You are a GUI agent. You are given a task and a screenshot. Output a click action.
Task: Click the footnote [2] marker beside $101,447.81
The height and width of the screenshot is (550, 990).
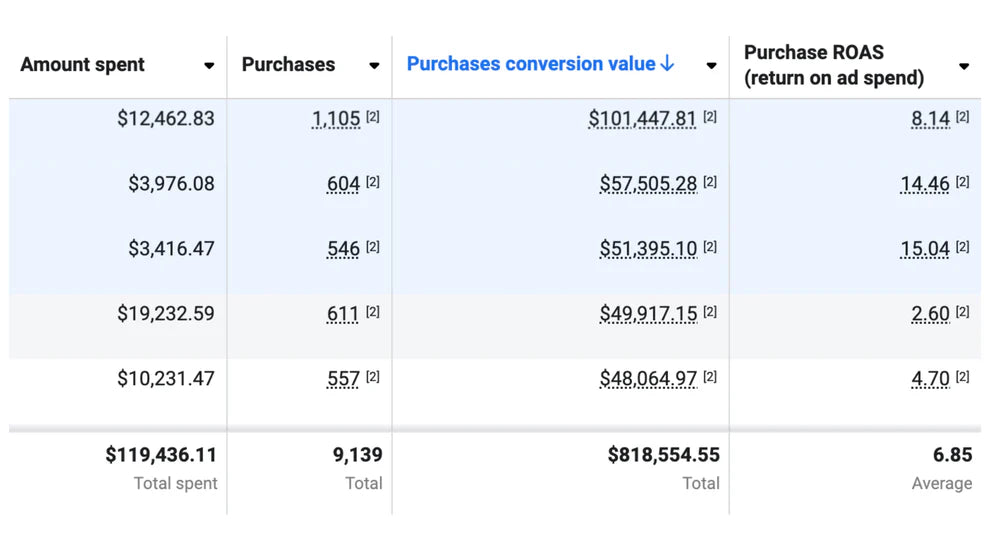pos(710,117)
